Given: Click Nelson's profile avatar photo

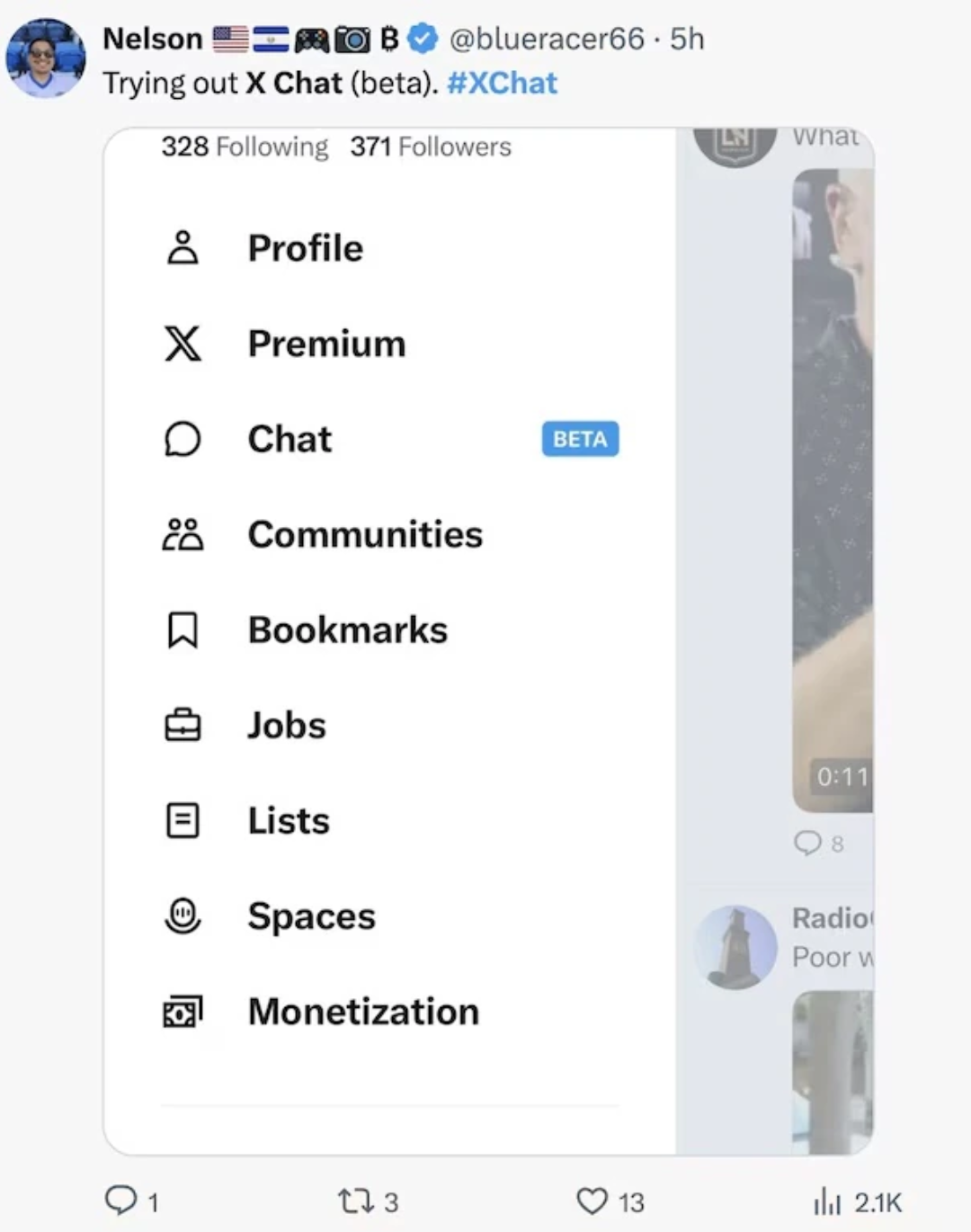Looking at the screenshot, I should pos(45,58).
